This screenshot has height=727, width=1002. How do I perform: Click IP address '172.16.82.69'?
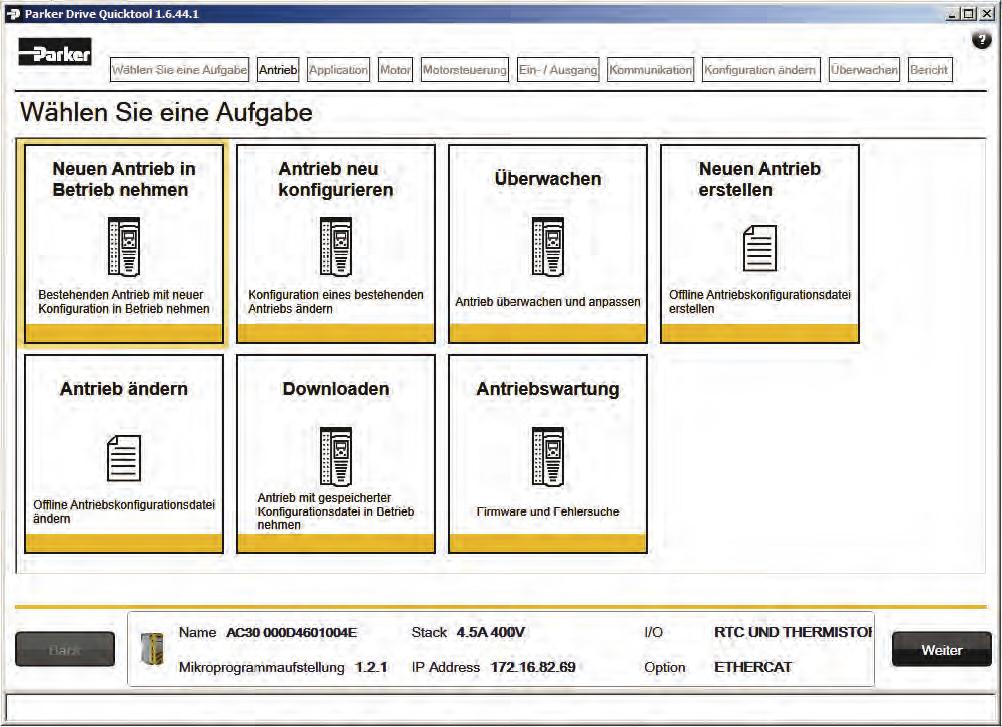point(533,668)
